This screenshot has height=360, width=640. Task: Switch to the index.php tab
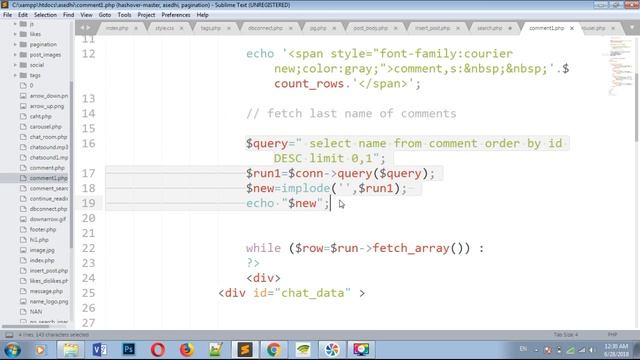click(x=117, y=28)
